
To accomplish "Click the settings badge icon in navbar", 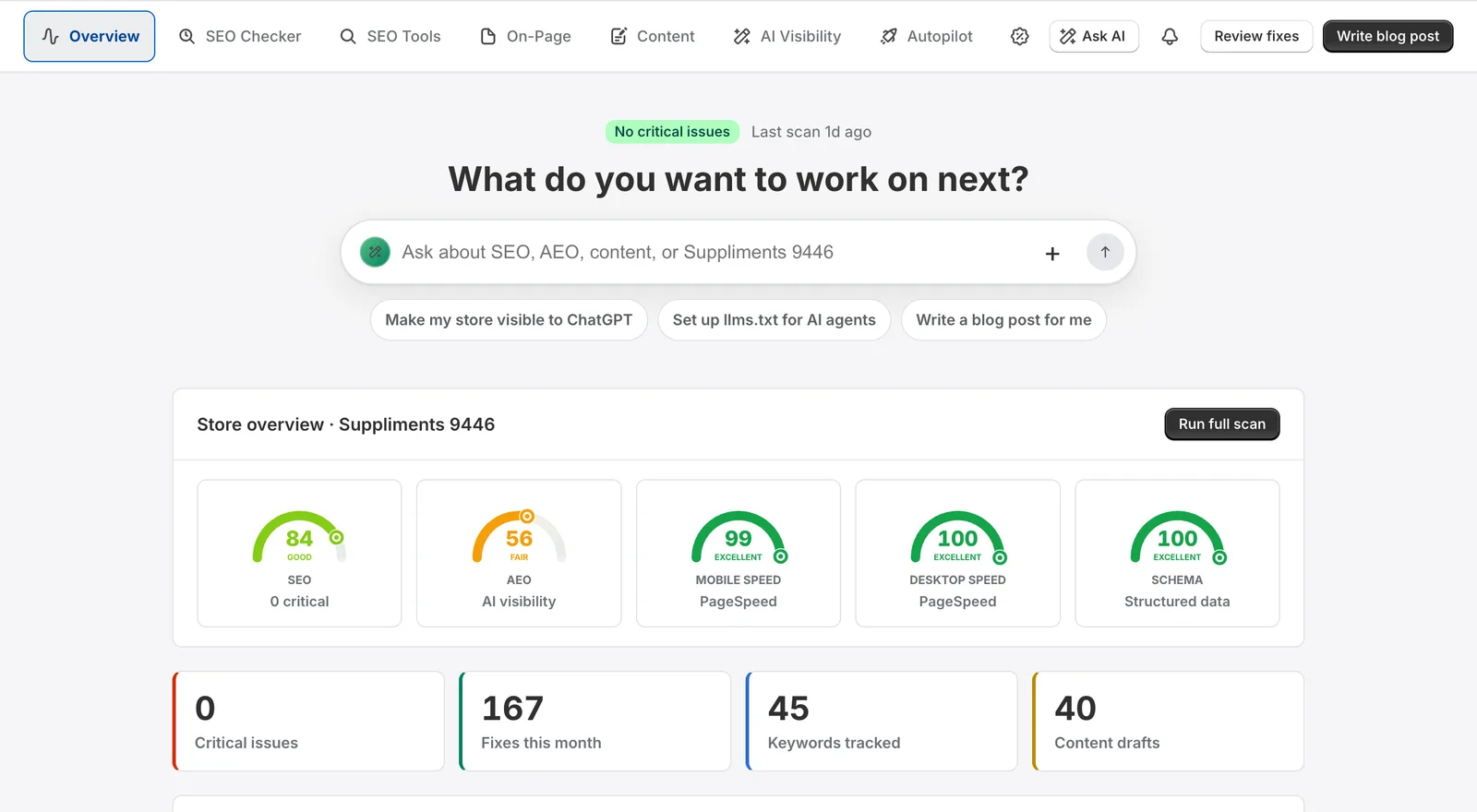I will coord(1020,36).
